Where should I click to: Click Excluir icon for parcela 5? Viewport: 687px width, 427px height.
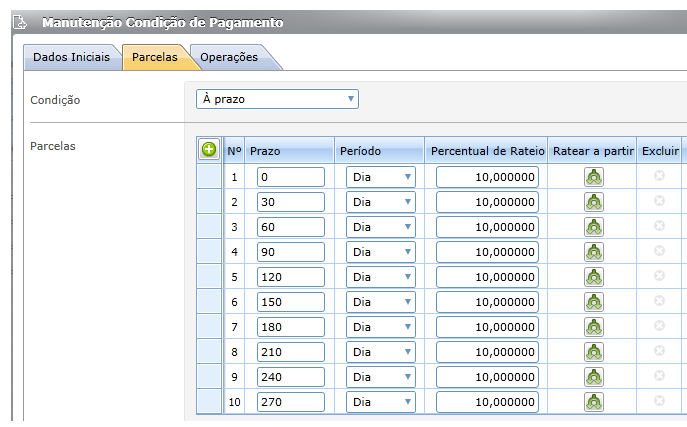(659, 275)
